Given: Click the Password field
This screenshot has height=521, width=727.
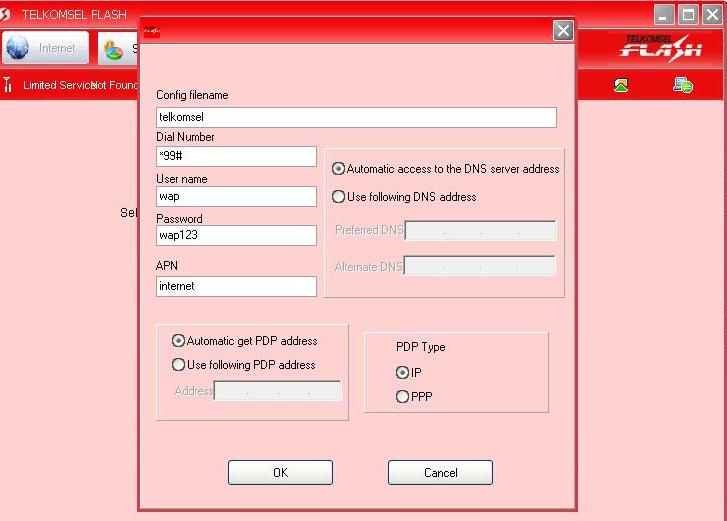Looking at the screenshot, I should tap(236, 235).
